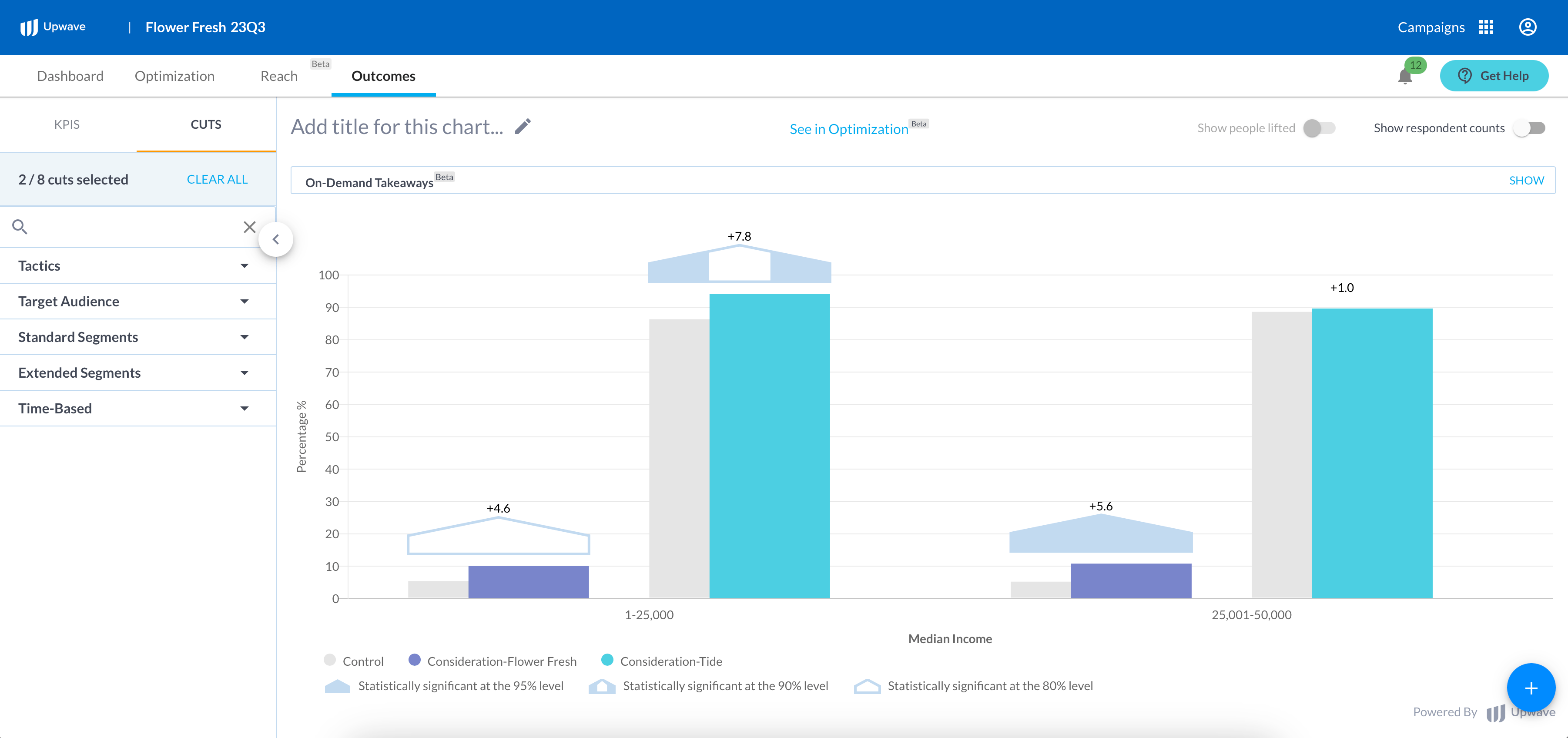Viewport: 1568px width, 738px height.
Task: Click the +5.6 lift marker
Action: 1101,533
